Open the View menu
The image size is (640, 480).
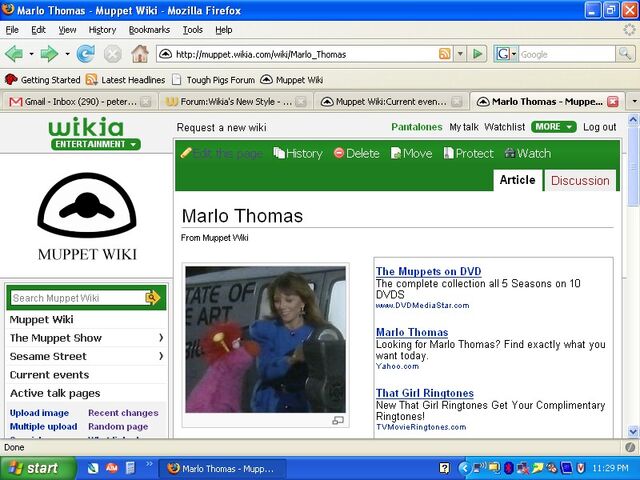67,30
